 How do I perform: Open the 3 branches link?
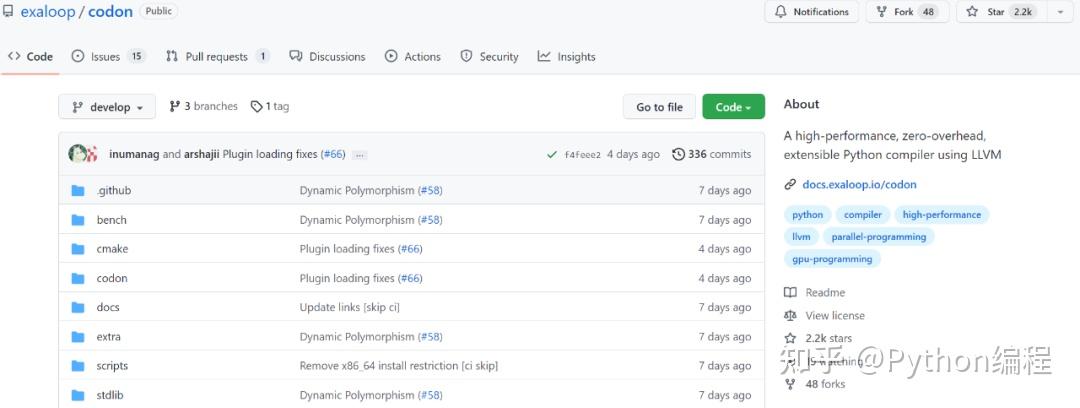point(203,106)
